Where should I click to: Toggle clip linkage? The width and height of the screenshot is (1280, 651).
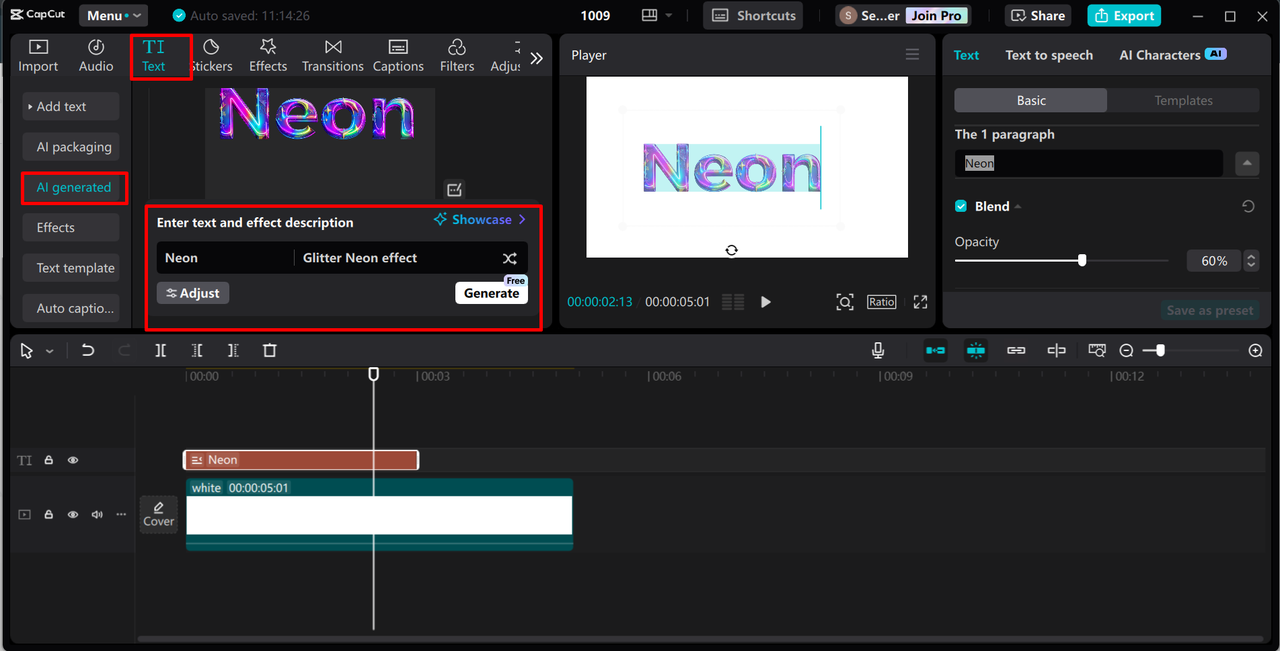point(1016,351)
